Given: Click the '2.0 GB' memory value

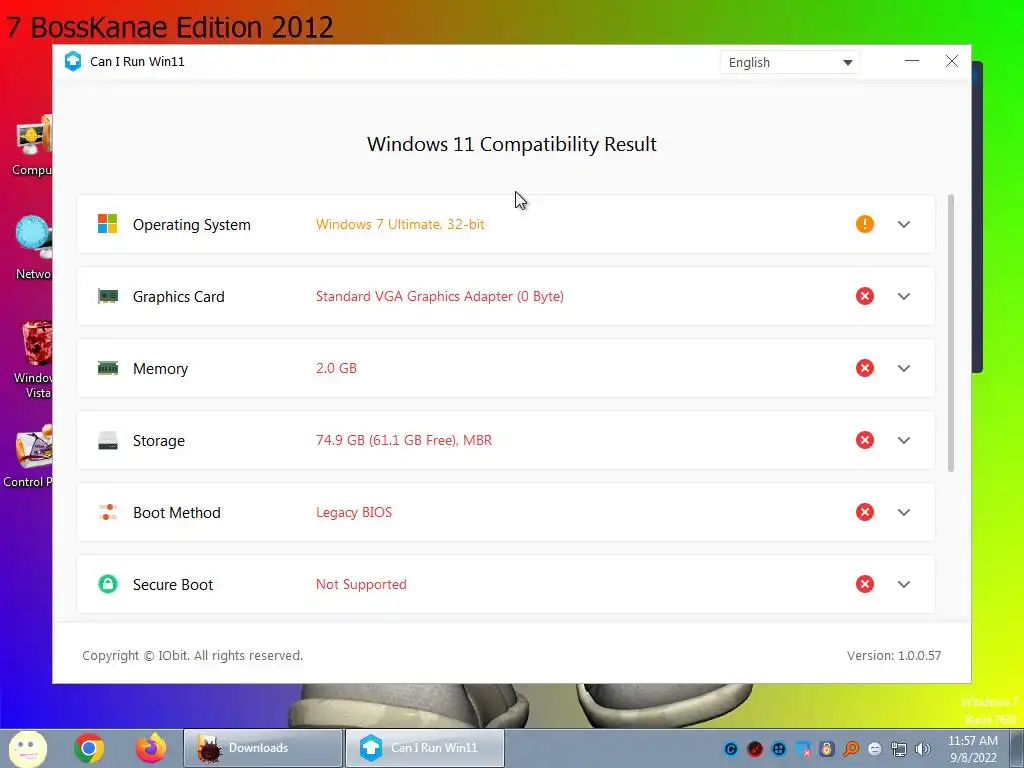Looking at the screenshot, I should (x=336, y=368).
